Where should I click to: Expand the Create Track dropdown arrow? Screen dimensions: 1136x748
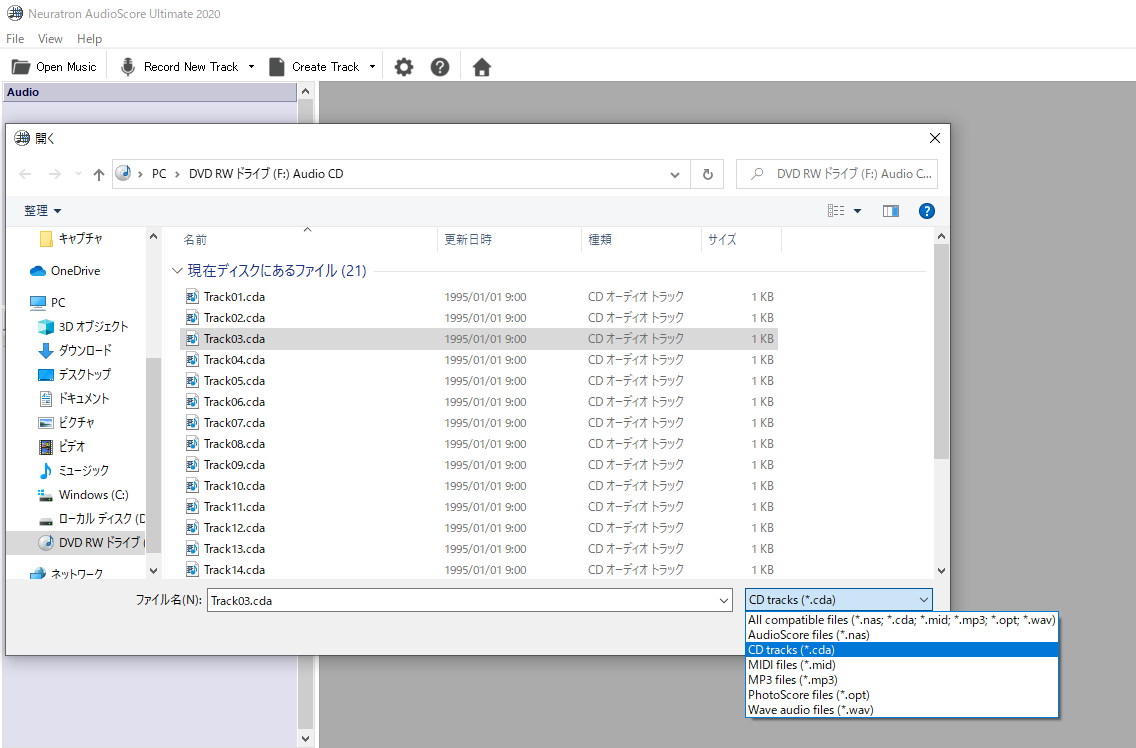tap(373, 67)
